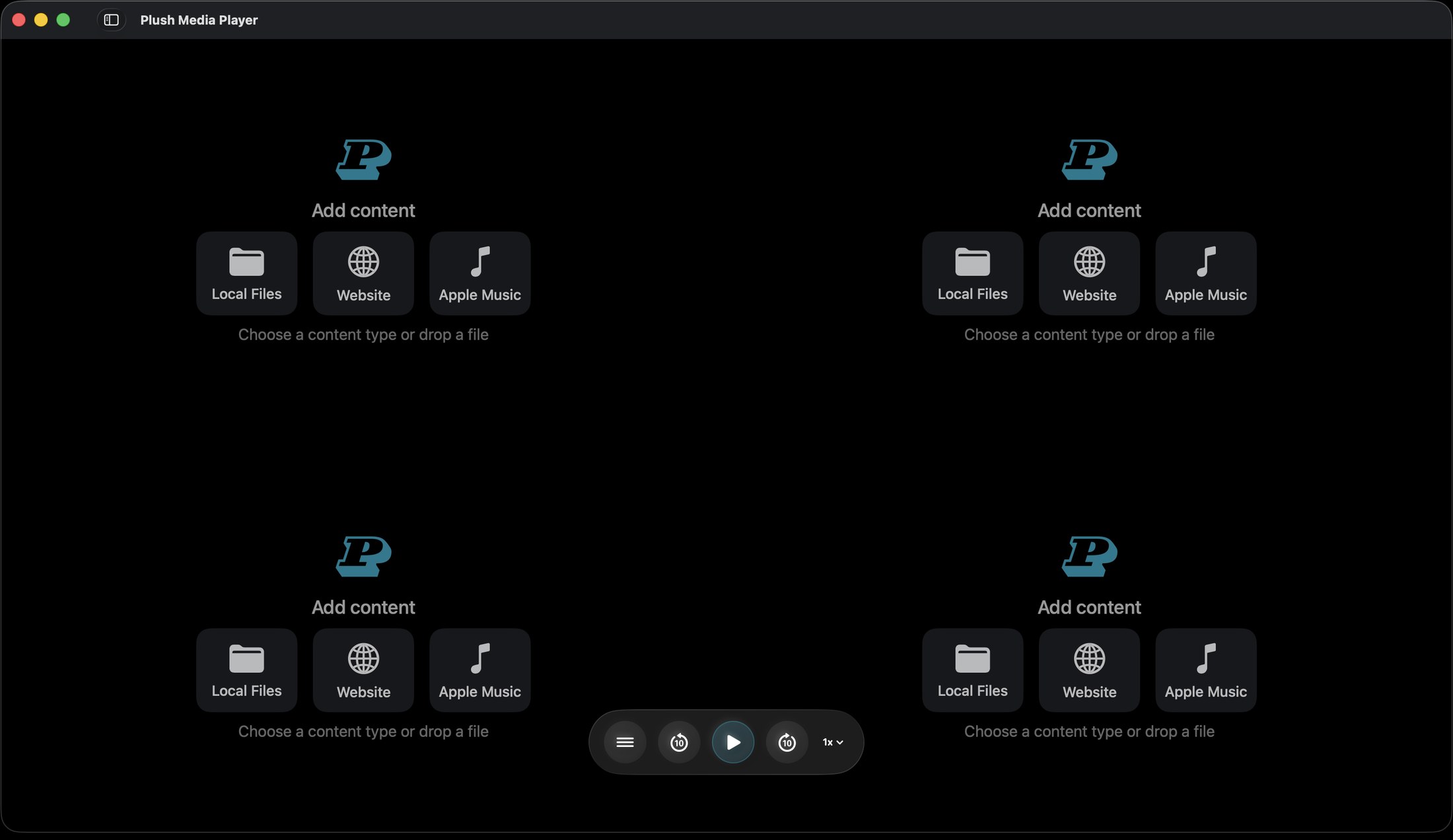The width and height of the screenshot is (1453, 840).
Task: Select Apple Music in bottom-right pane
Action: 1206,670
